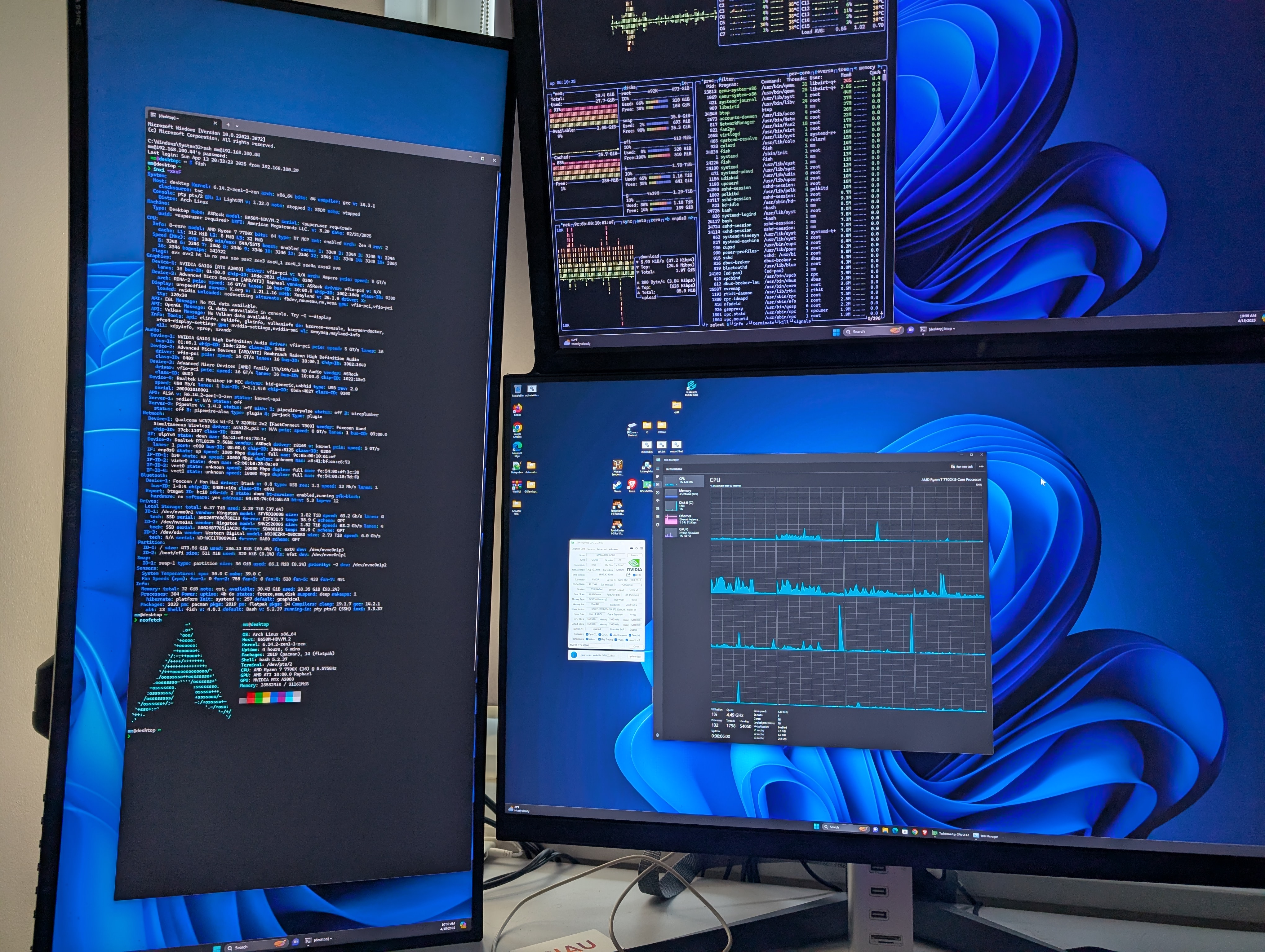Click GPU-Z BIOS save/share icon
This screenshot has width=1265, height=952.
628,575
